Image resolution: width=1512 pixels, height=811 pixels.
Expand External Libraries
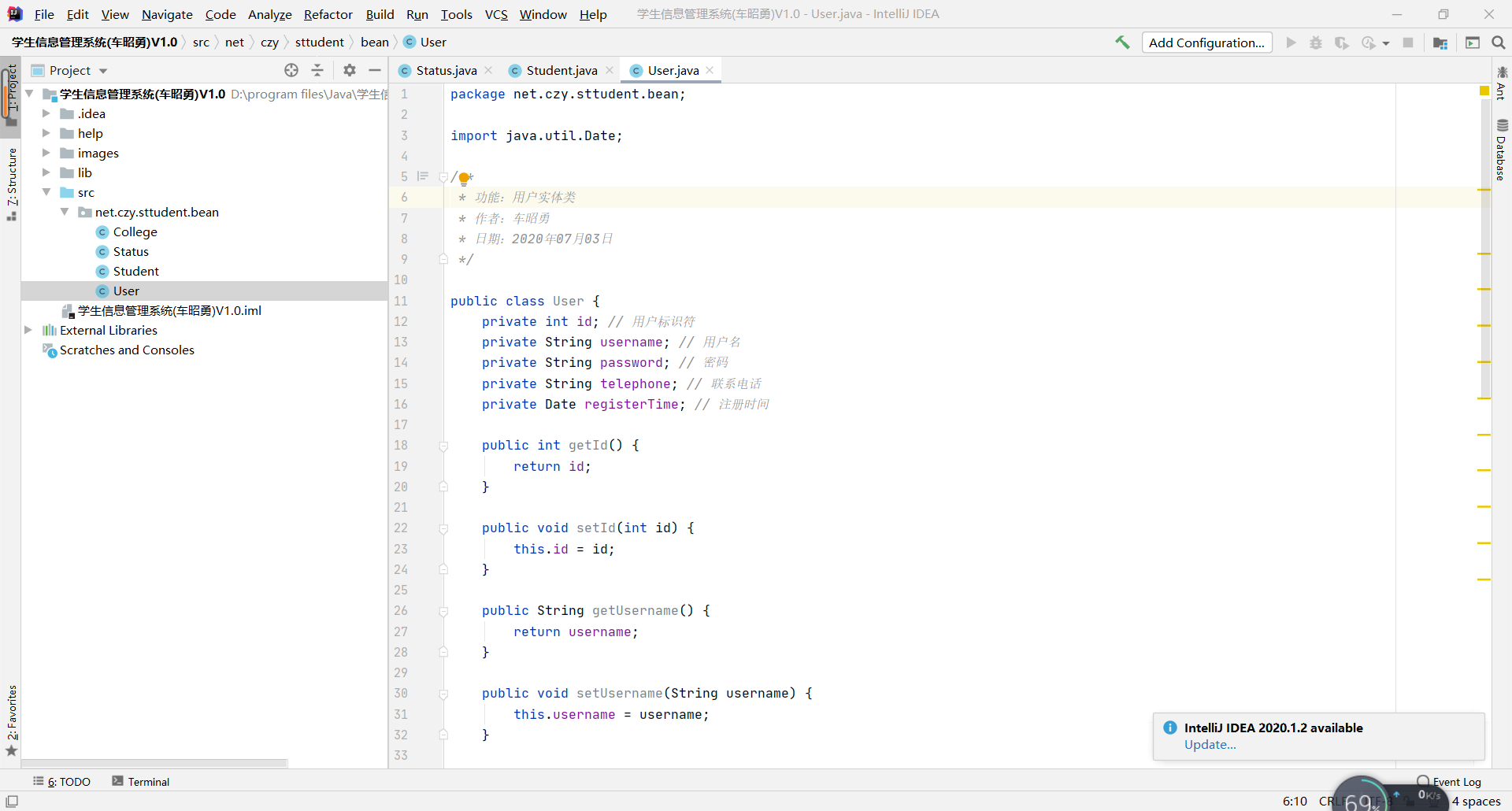click(28, 330)
